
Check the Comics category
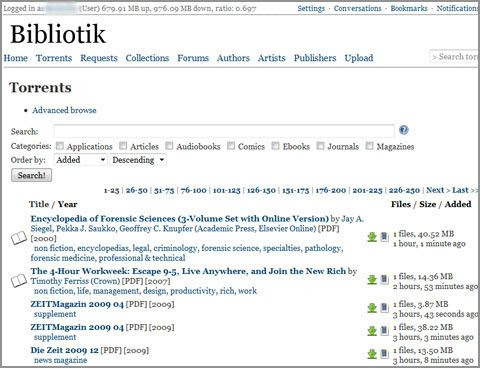[x=231, y=146]
